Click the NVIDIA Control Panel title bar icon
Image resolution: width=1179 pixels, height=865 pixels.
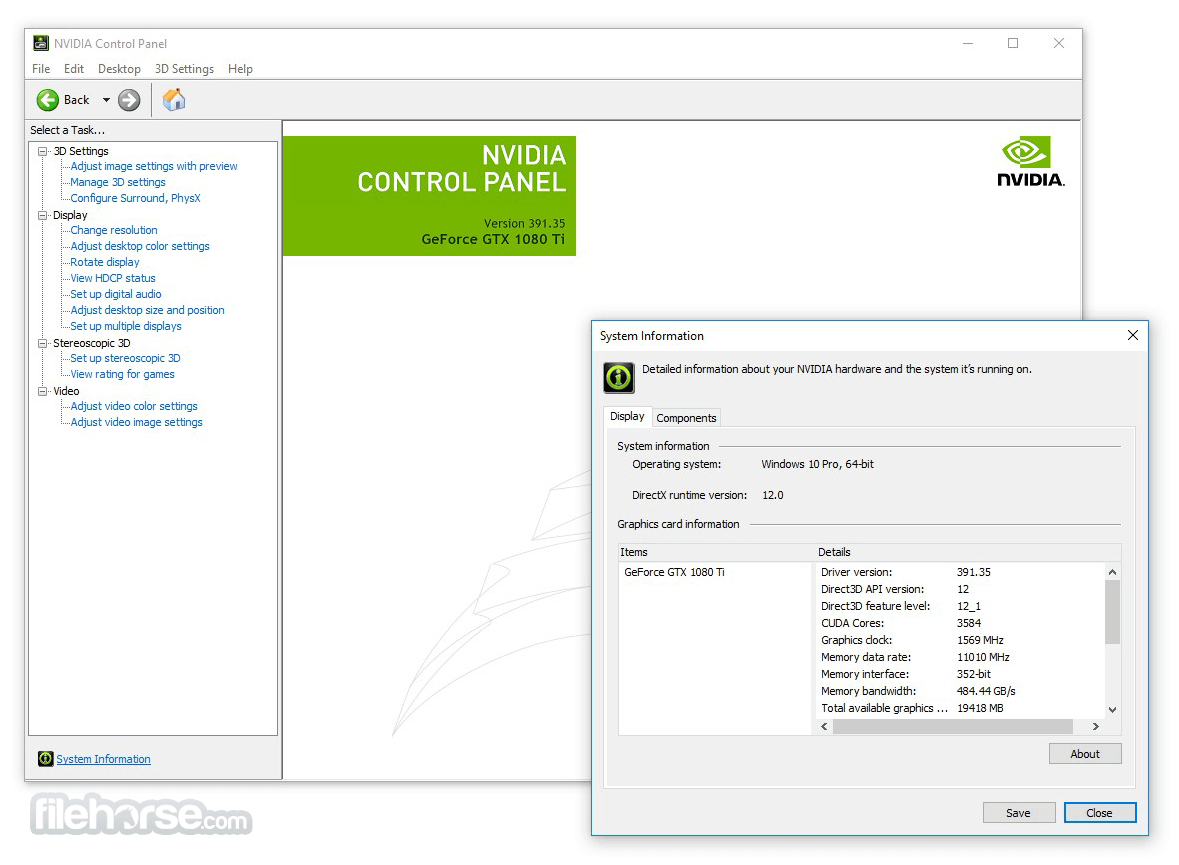click(41, 43)
